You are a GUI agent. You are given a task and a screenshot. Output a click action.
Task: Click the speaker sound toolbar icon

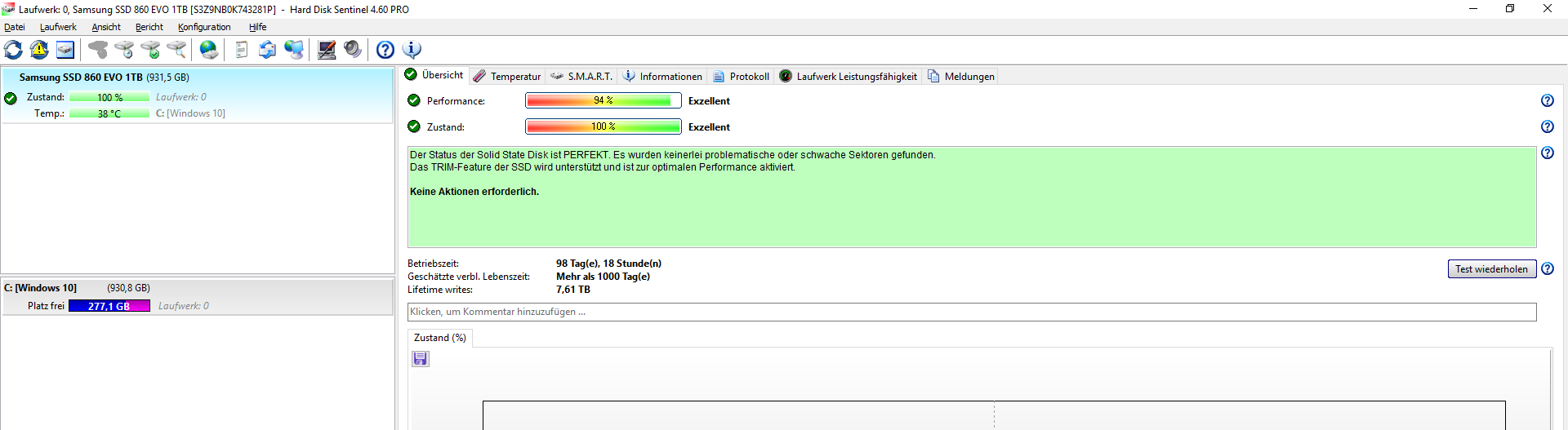(x=353, y=50)
